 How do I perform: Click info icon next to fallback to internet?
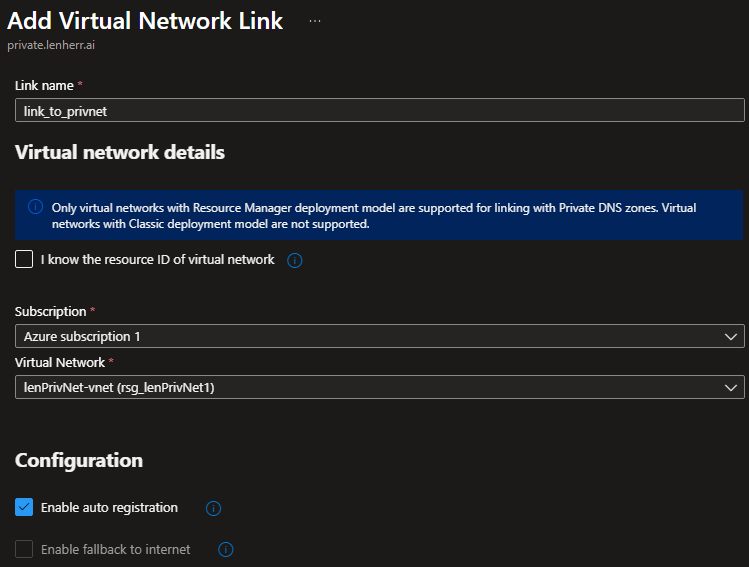click(x=226, y=549)
